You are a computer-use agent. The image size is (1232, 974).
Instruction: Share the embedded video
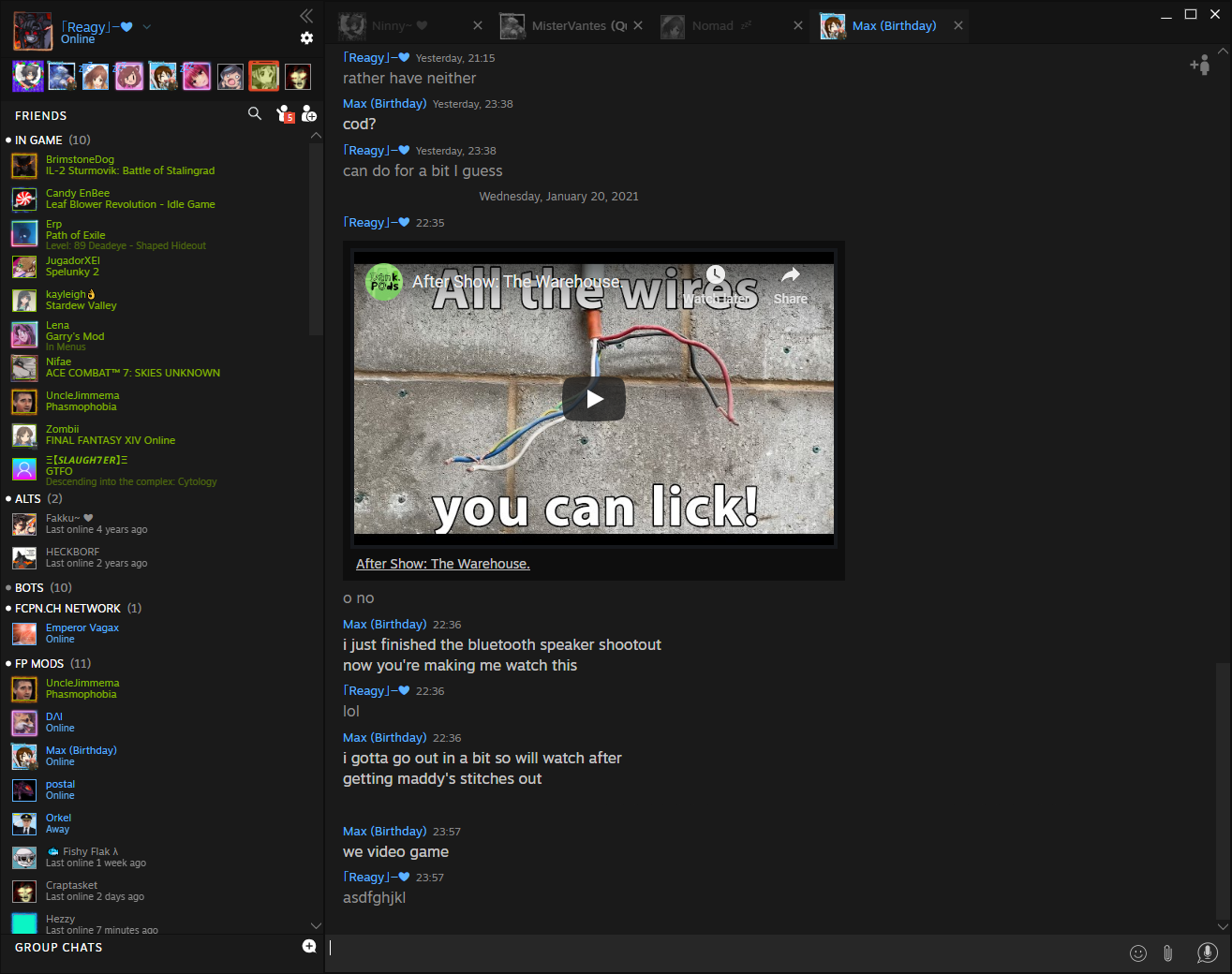(x=791, y=285)
